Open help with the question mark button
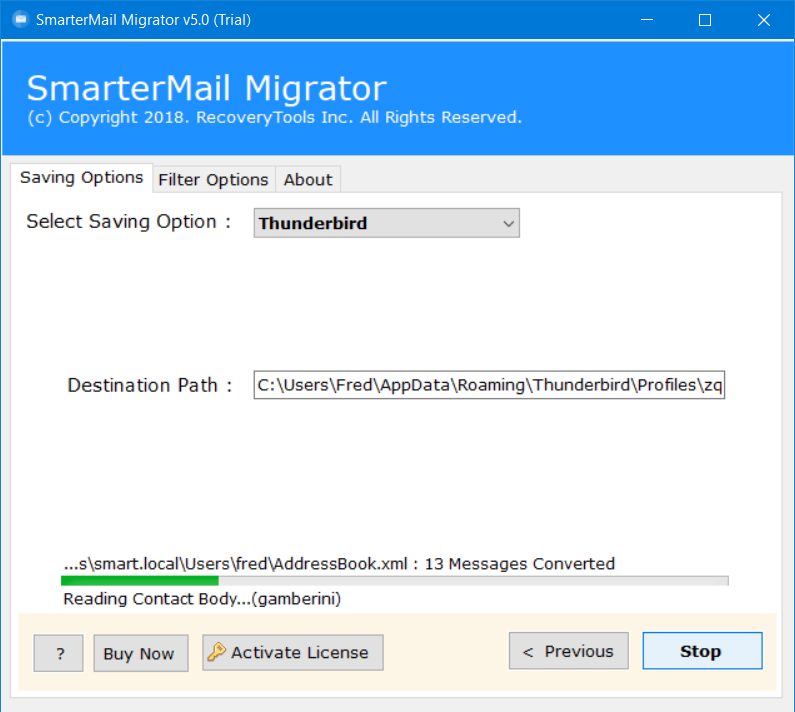Viewport: 795px width, 712px height. pos(58,653)
